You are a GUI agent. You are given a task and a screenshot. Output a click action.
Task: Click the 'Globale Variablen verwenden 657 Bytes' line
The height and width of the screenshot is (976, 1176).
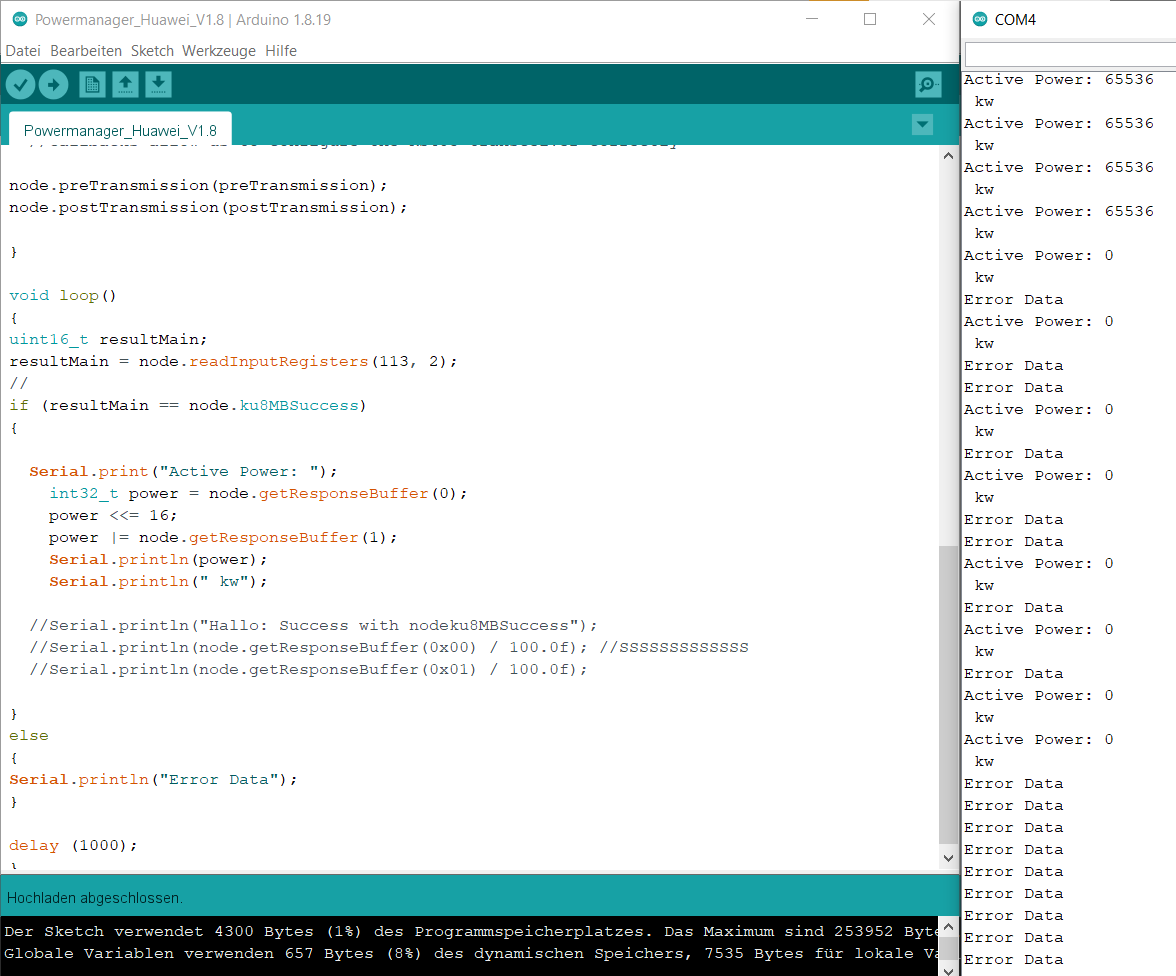471,953
